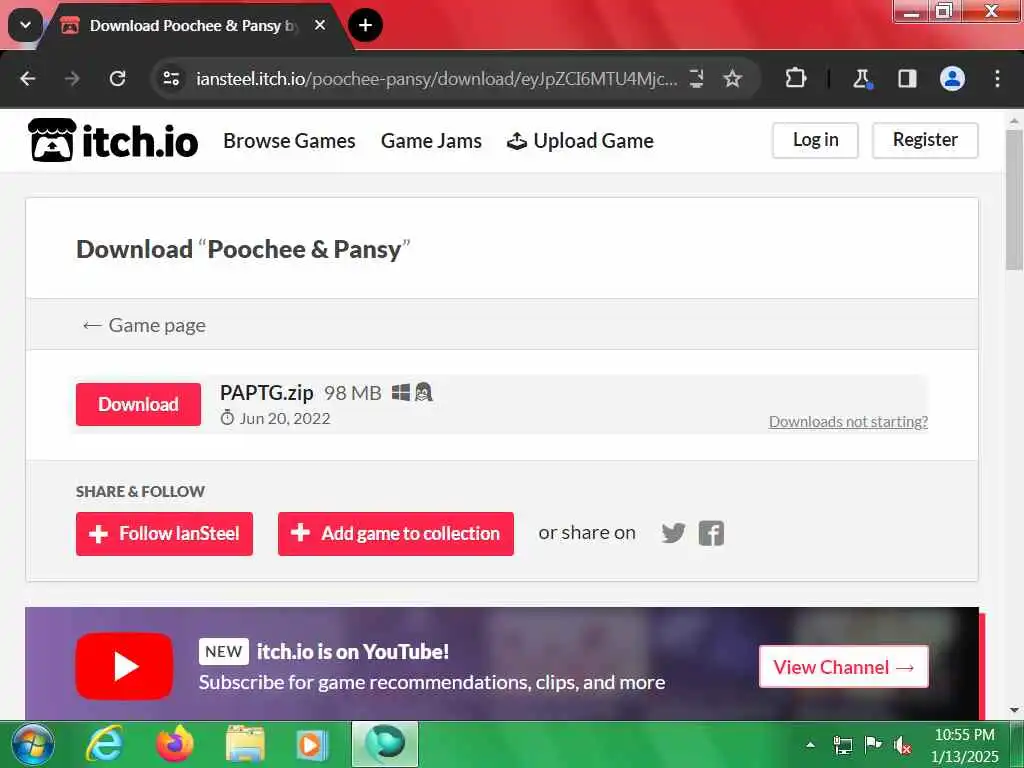
Task: Launch Firefox from taskbar
Action: [x=175, y=744]
